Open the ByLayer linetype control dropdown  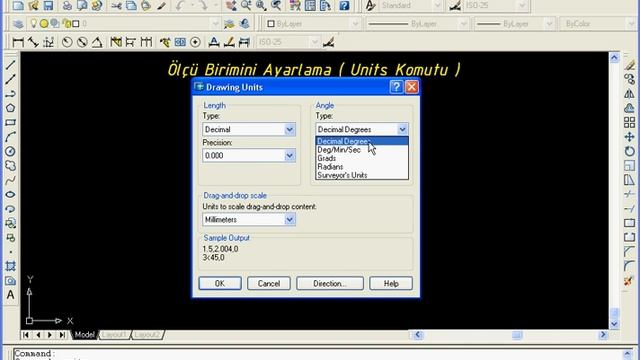417,24
